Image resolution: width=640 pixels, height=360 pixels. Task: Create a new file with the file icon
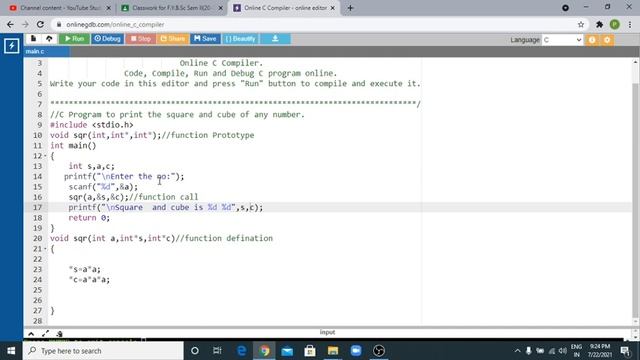click(x=33, y=39)
